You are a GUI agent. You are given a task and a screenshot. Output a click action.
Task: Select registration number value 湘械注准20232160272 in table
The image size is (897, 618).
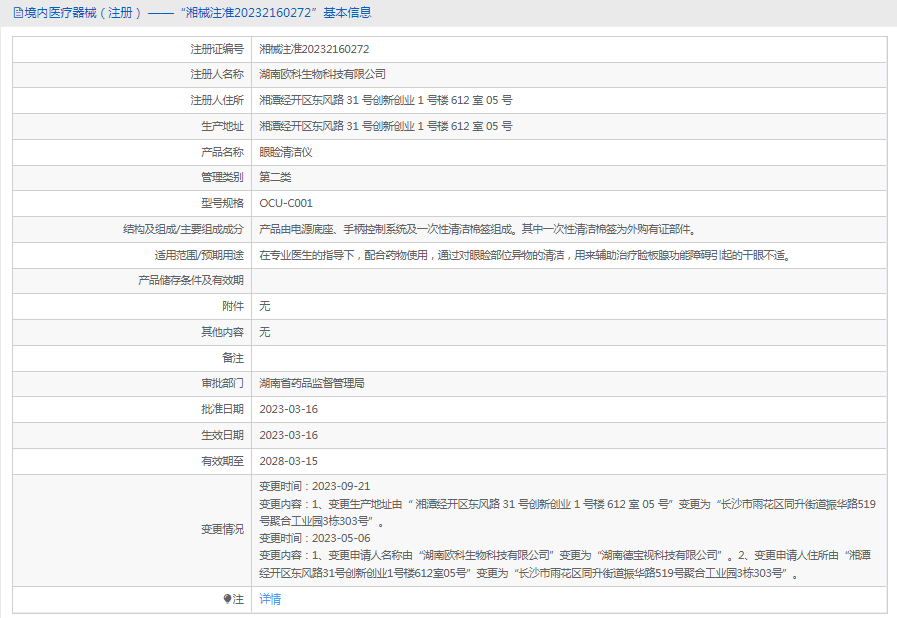coord(314,49)
